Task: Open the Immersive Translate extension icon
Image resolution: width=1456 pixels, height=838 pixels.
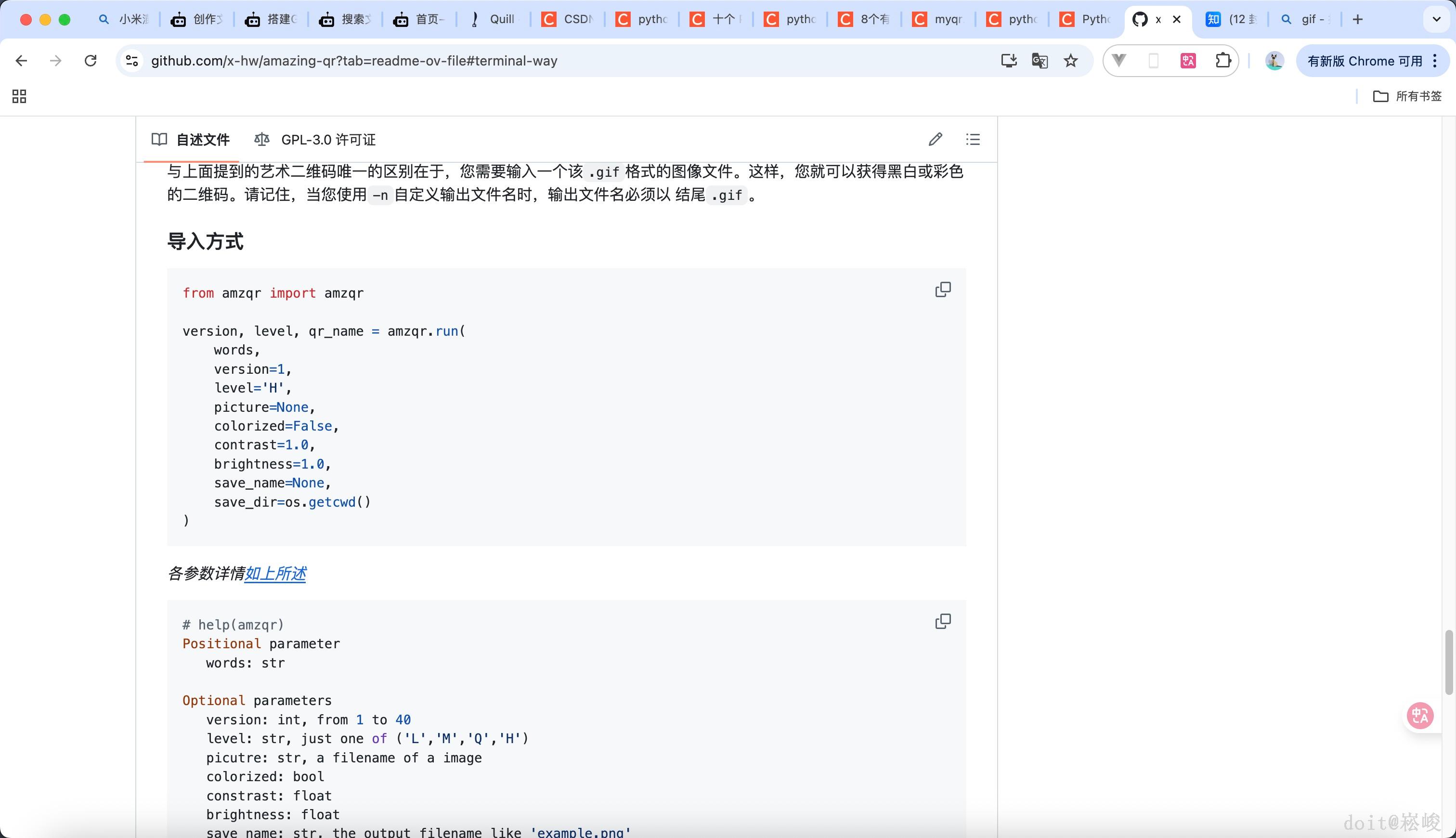Action: point(1187,60)
